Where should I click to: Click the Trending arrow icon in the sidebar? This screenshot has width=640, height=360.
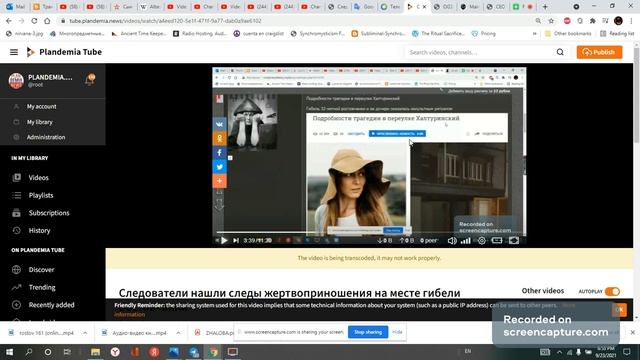point(16,287)
